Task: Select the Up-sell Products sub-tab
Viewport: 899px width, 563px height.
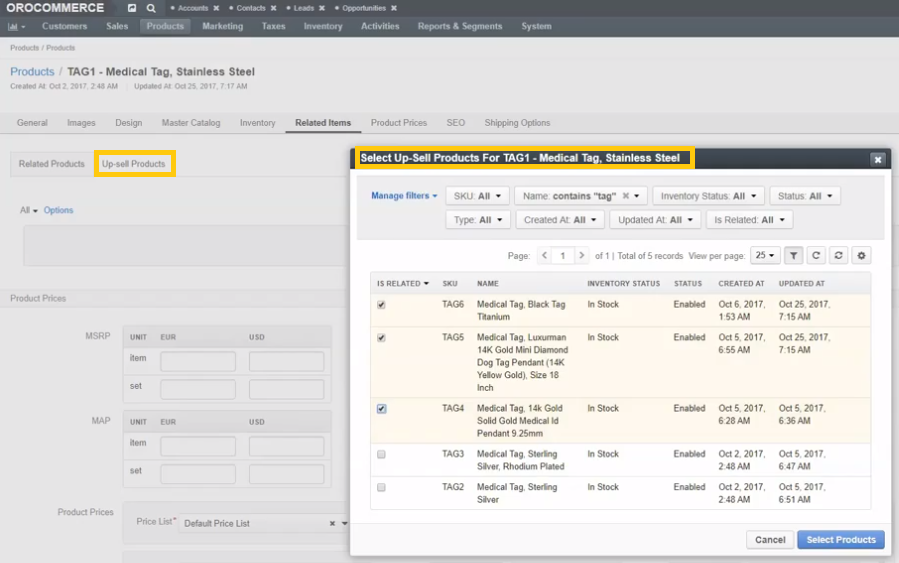Action: pos(134,164)
